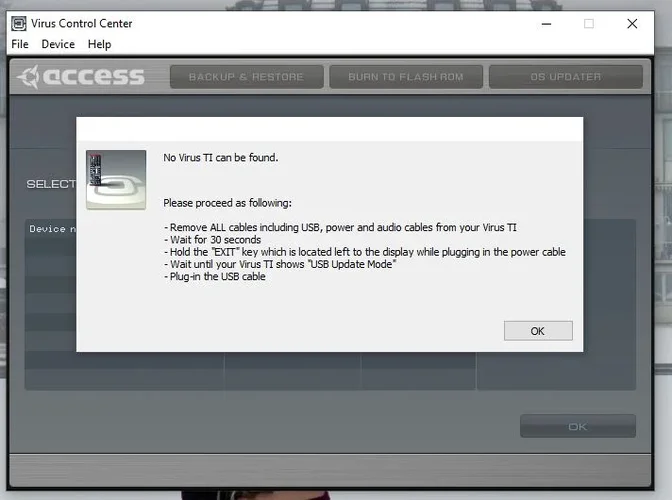Switch to Backup & Restore tab
Viewport: 672px width, 500px height.
tap(246, 77)
